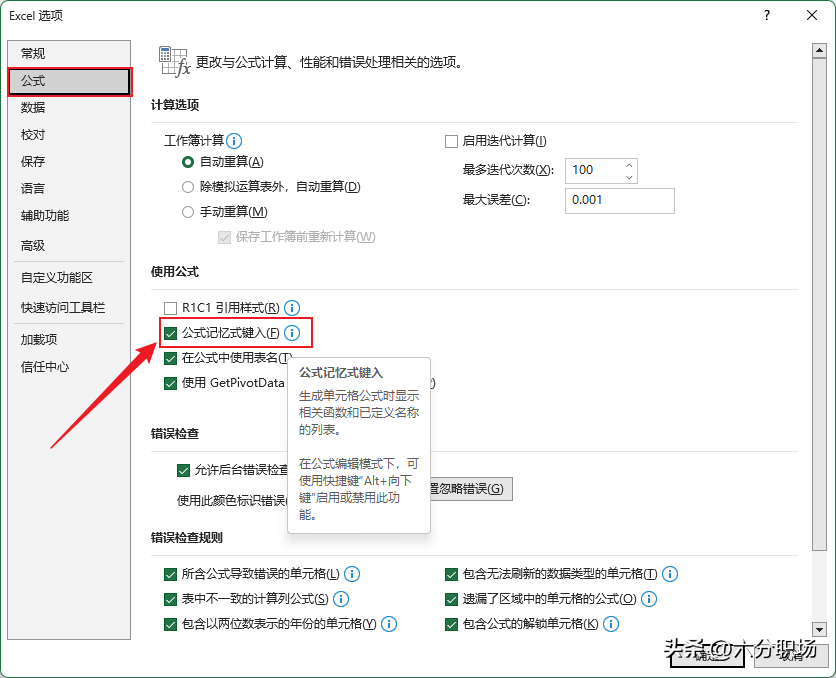Toggle 使用 GetPivotData checkbox
The height and width of the screenshot is (678, 836).
point(170,383)
